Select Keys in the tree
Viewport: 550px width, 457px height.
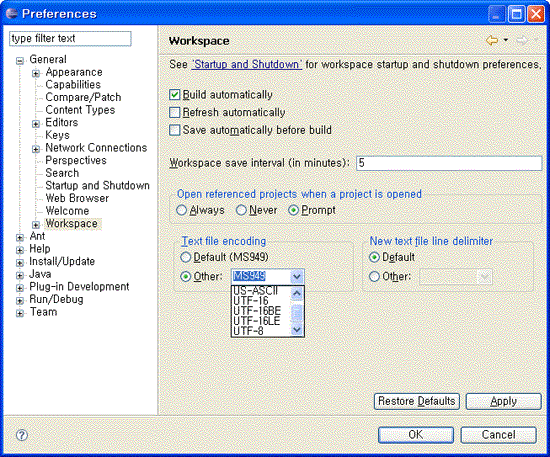click(57, 135)
